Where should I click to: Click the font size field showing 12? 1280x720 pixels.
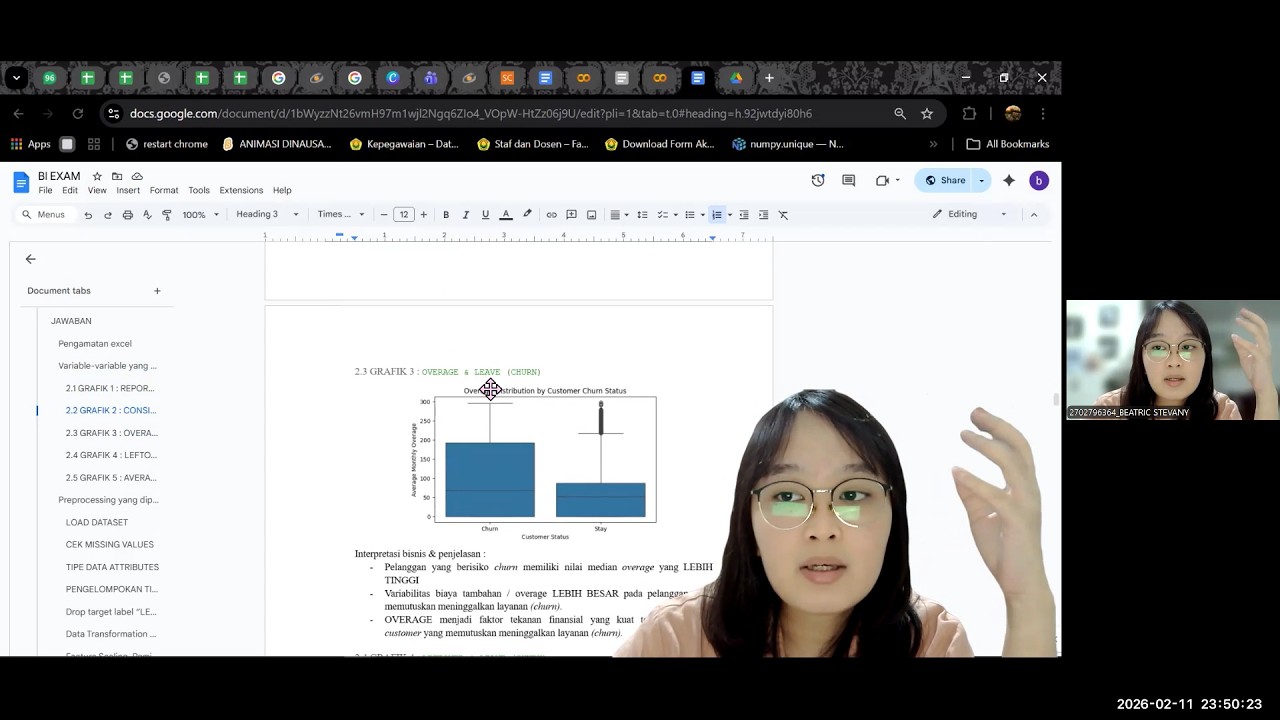click(404, 215)
